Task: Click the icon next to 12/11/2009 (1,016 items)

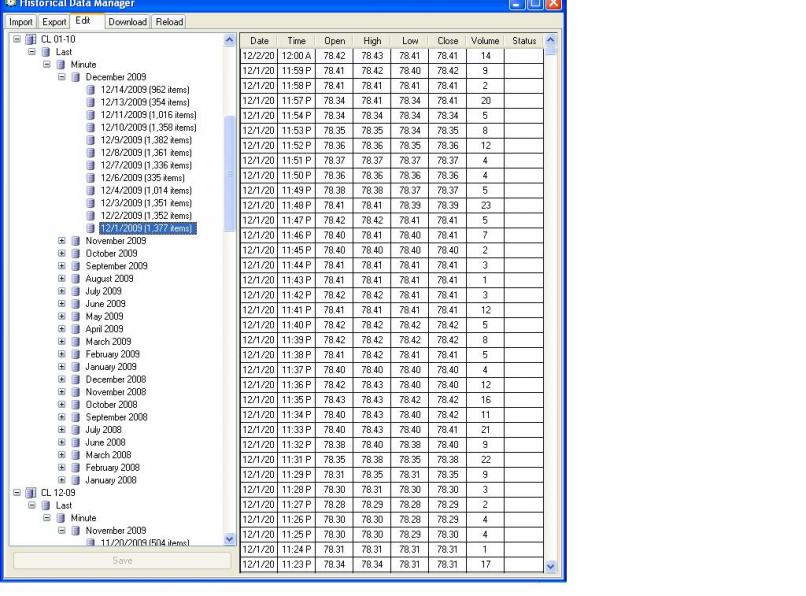Action: 90,115
